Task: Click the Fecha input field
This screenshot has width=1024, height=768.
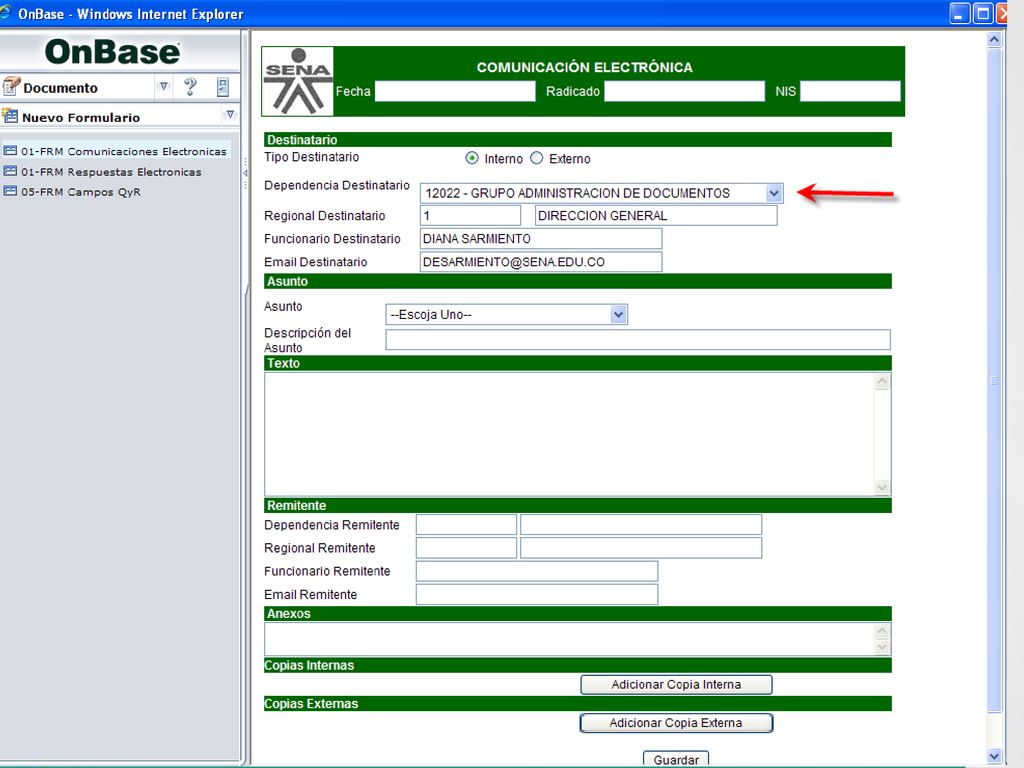Action: pos(455,91)
